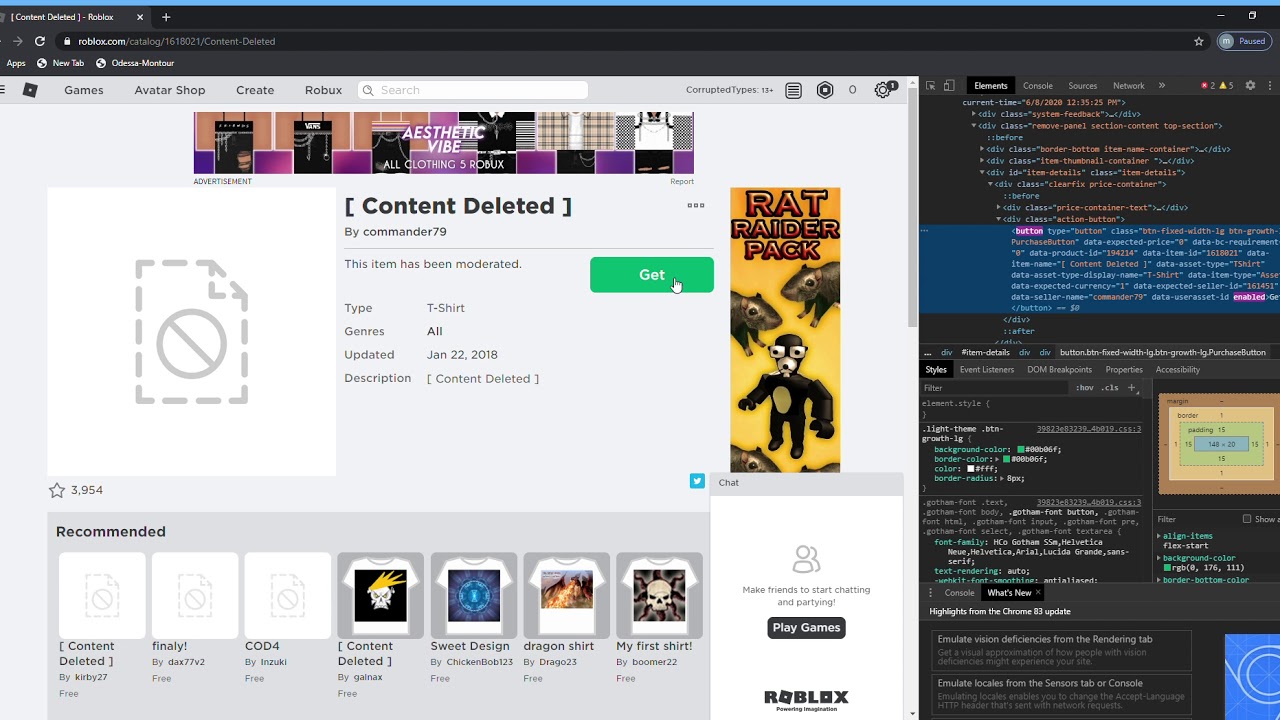Collapse the item-details div node
1280x720 pixels.
click(x=982, y=172)
